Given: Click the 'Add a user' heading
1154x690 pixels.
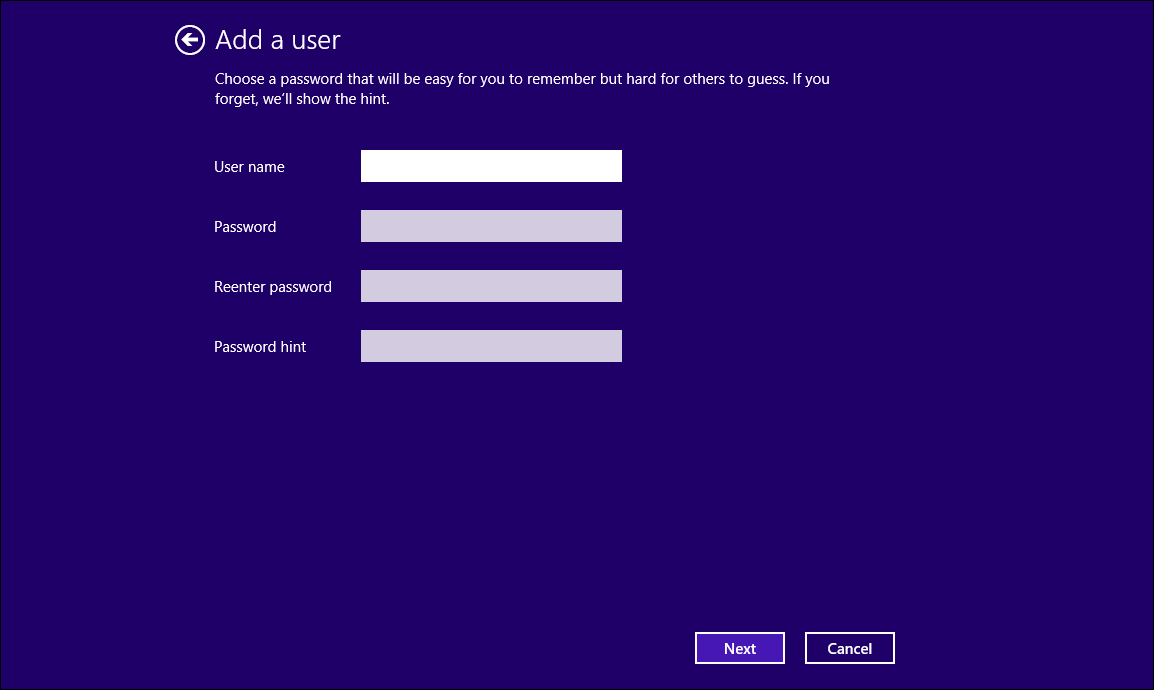Looking at the screenshot, I should click(x=277, y=40).
